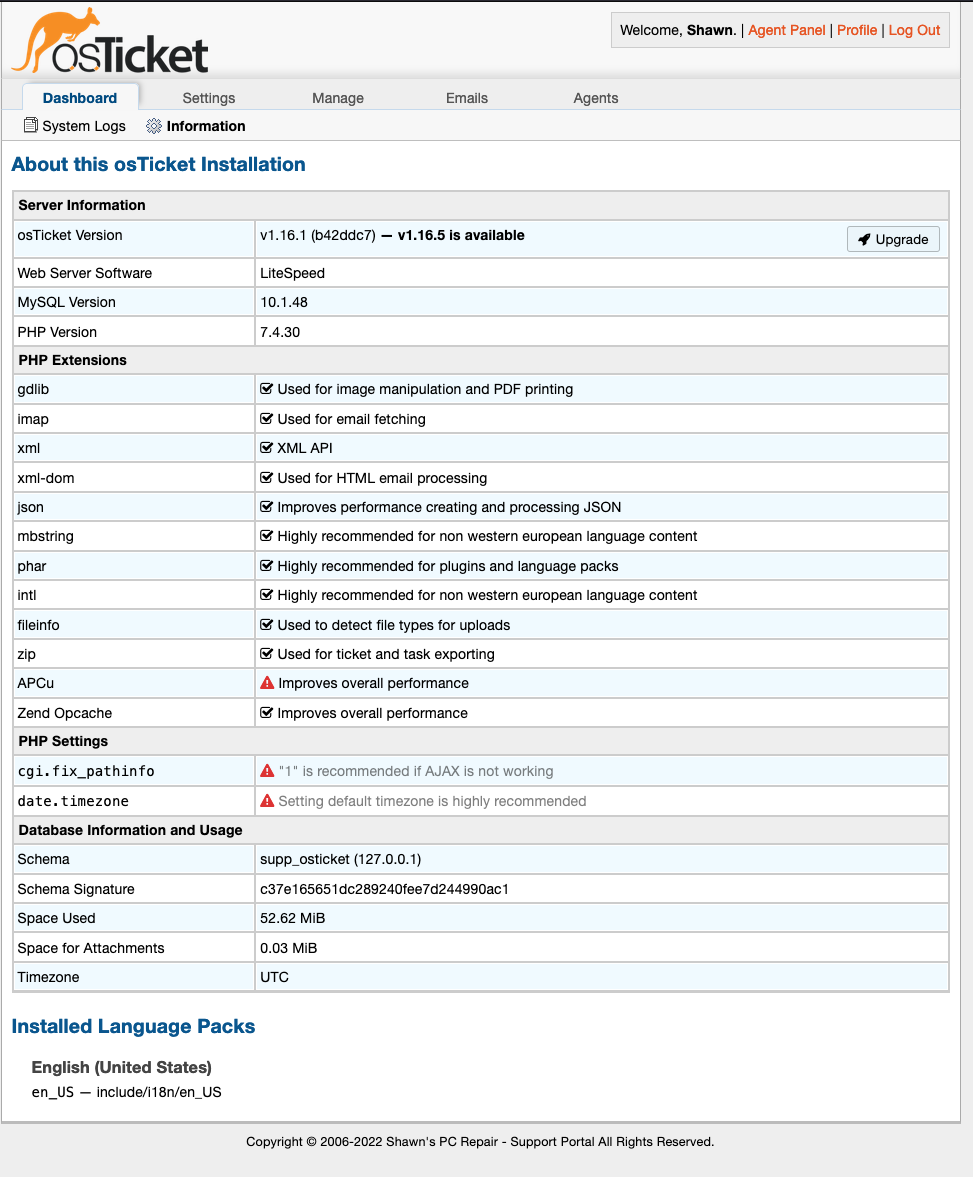Click the 'PHP Settings' section header
Viewport: 973px width, 1177px height.
pyautogui.click(x=63, y=741)
